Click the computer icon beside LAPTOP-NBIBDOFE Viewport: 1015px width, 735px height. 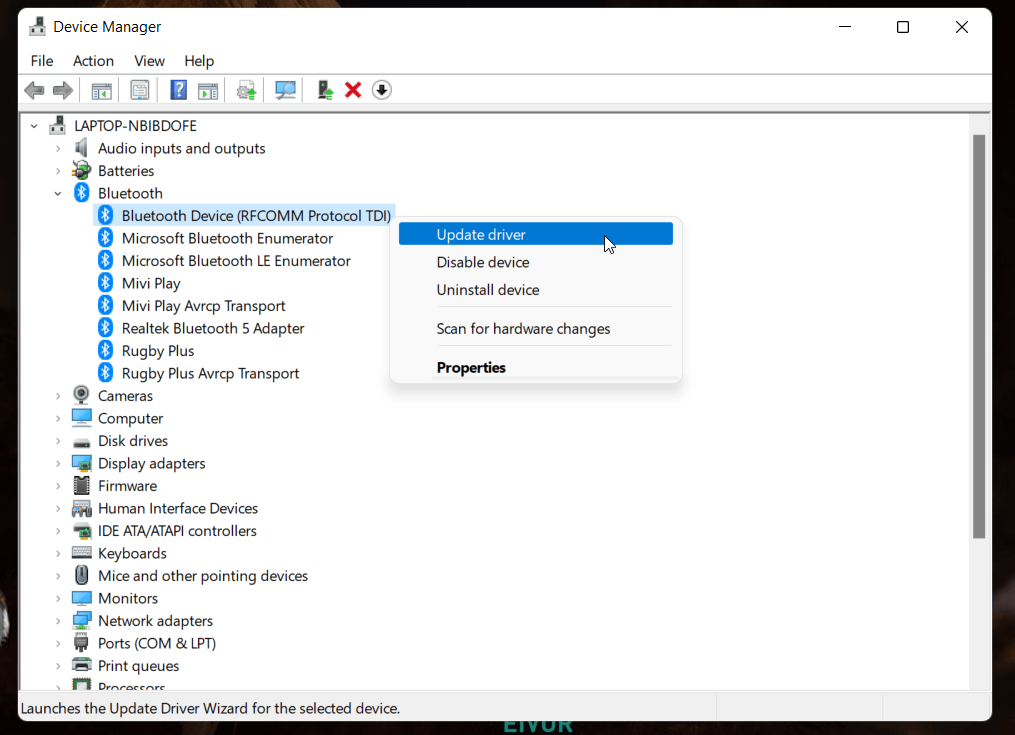58,125
